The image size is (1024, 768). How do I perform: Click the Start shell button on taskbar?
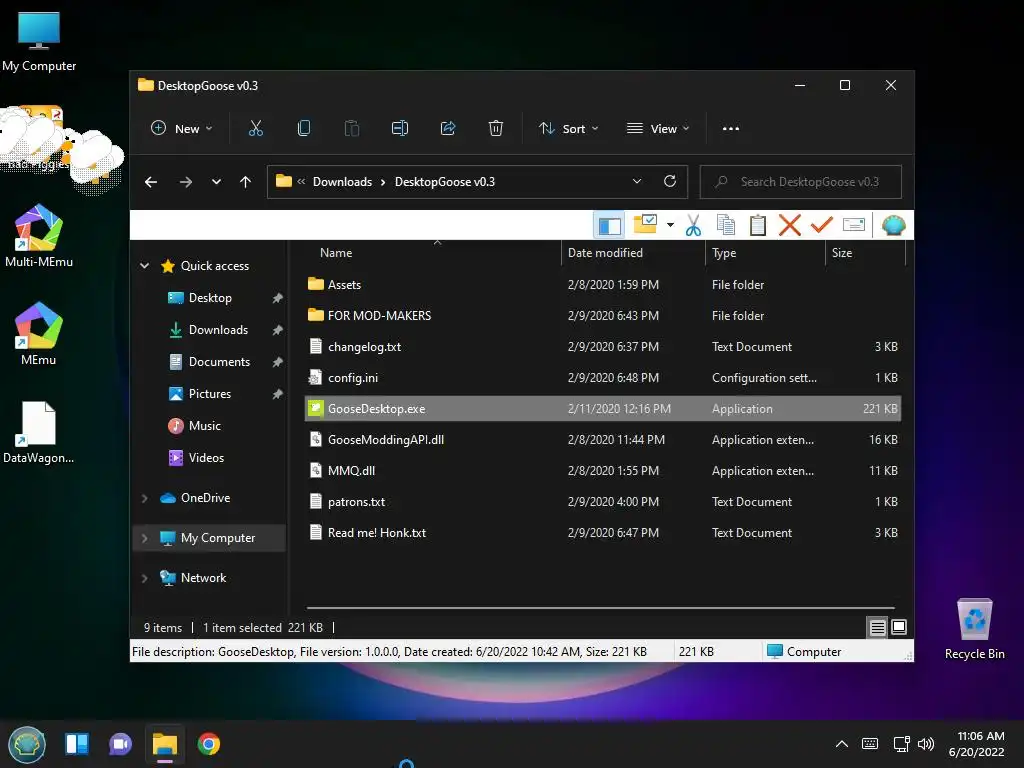(x=27, y=744)
